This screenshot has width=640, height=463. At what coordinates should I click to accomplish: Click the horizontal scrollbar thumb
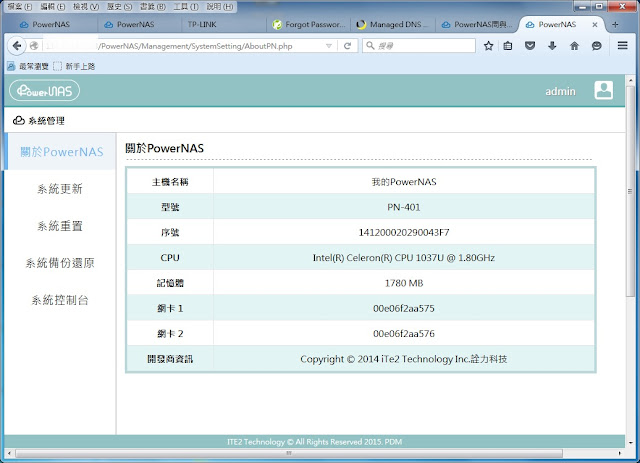click(x=289, y=453)
